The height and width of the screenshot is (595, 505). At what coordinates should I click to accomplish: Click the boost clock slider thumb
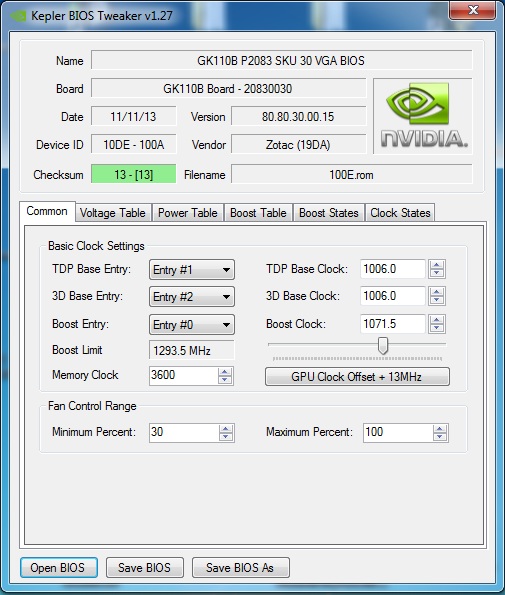pos(383,345)
